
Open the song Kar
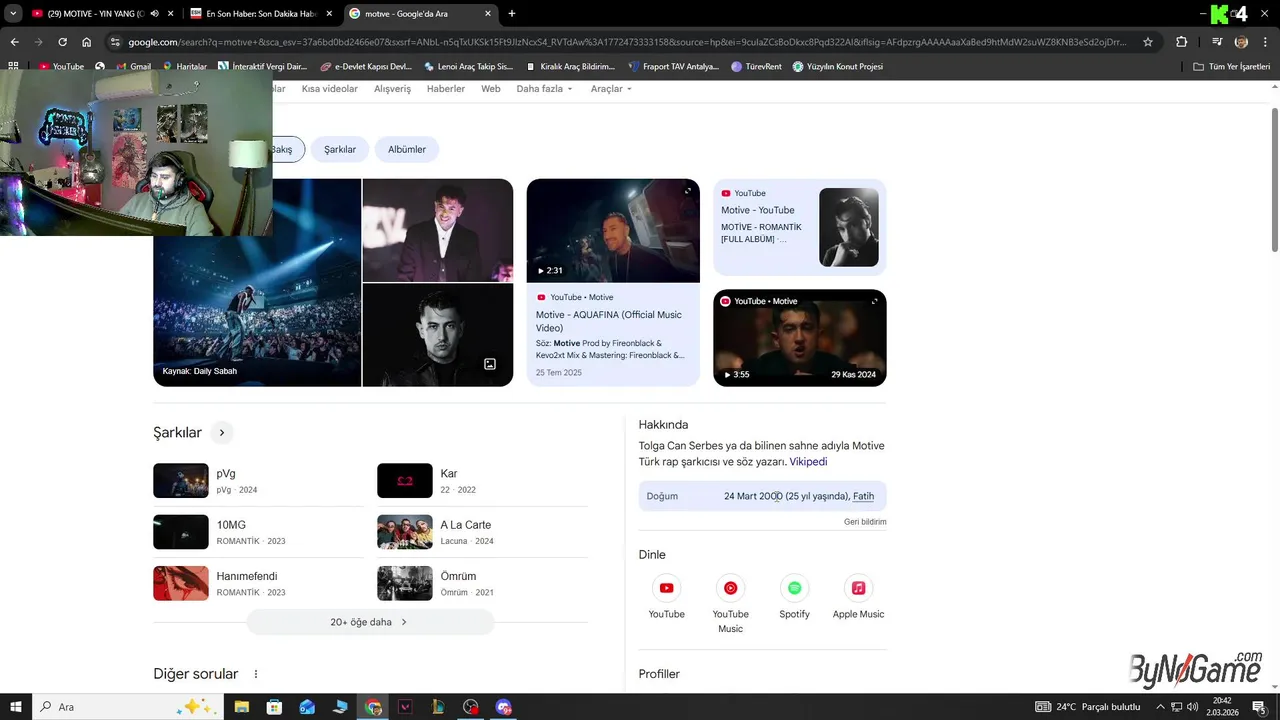click(x=482, y=481)
